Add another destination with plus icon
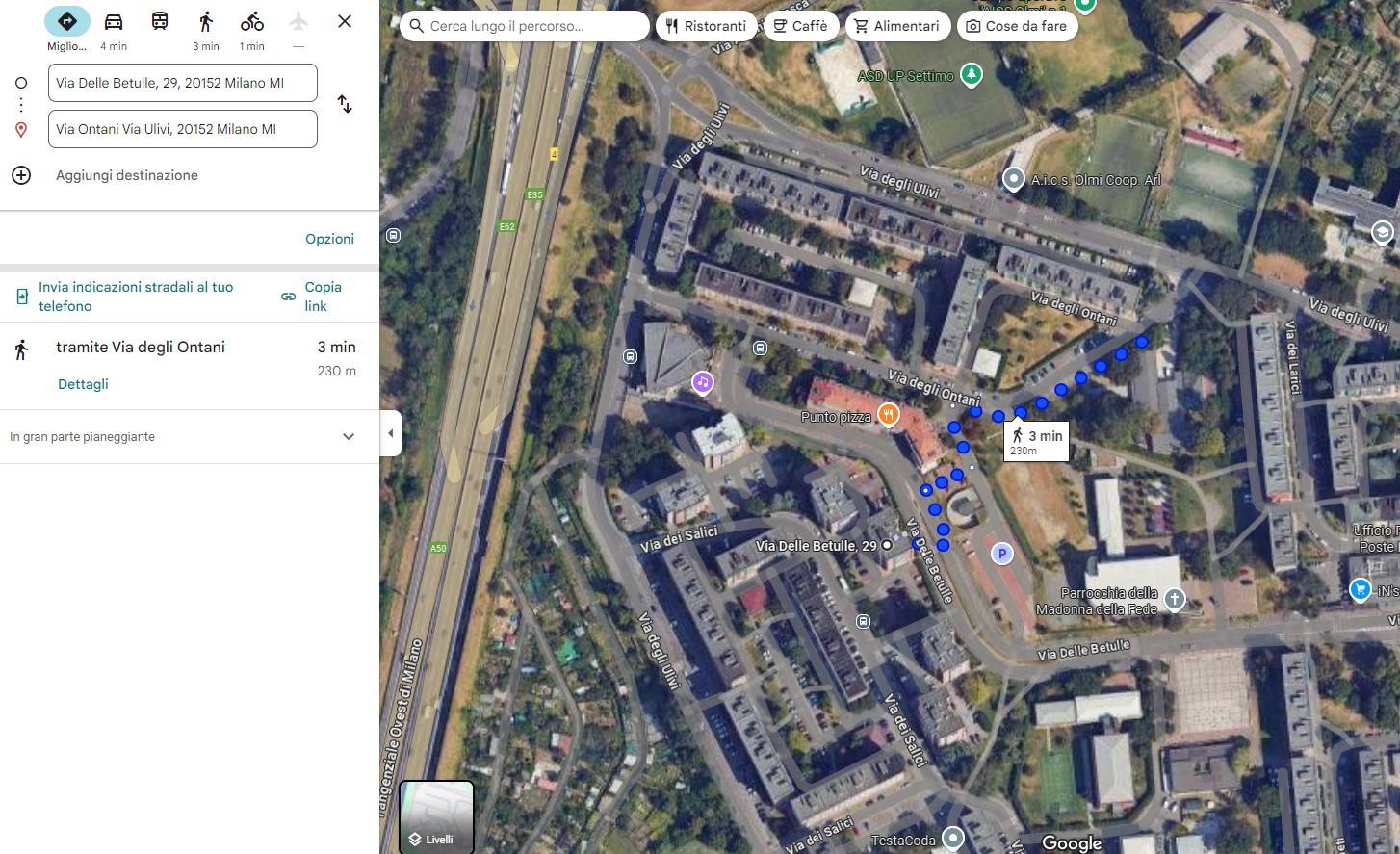The image size is (1400, 854). (x=21, y=175)
